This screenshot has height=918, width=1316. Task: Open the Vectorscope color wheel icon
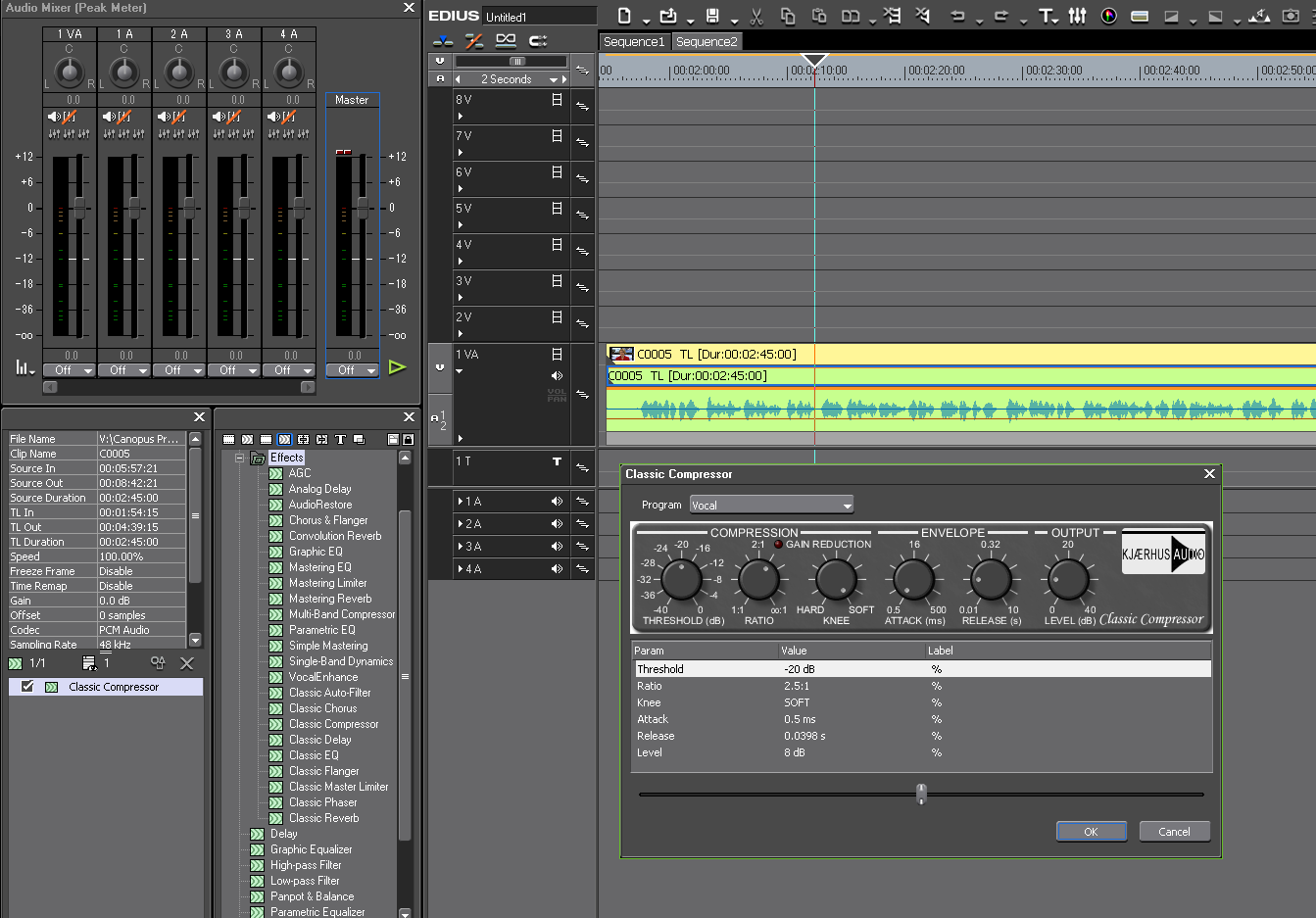click(x=1108, y=16)
